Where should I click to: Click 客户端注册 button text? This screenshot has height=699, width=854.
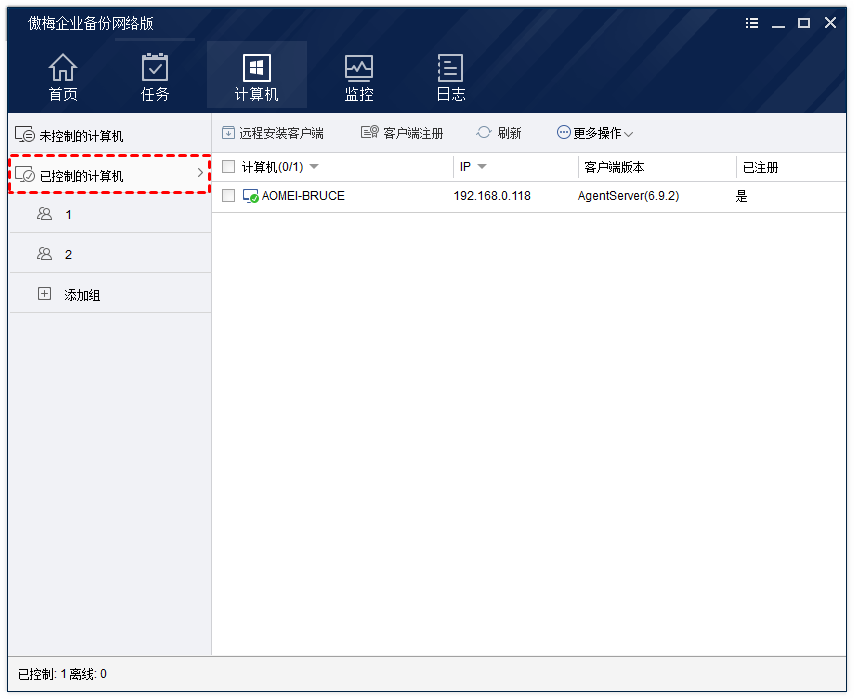413,133
